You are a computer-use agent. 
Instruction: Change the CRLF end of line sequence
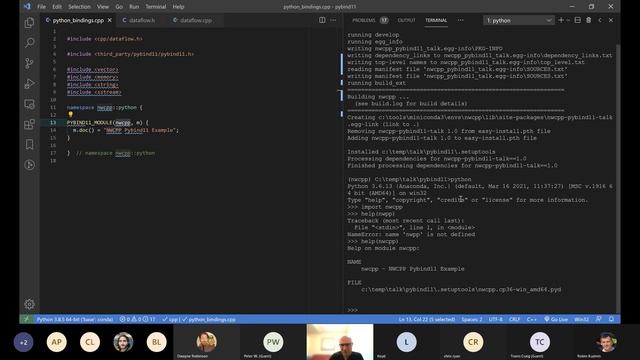click(514, 319)
